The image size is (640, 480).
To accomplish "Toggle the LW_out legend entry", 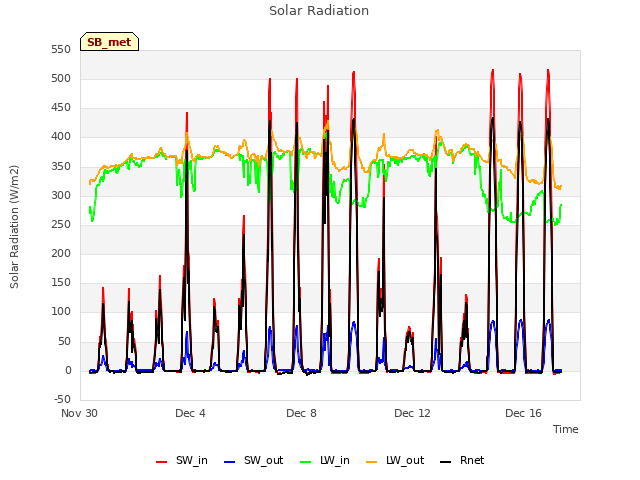I will pos(395,460).
